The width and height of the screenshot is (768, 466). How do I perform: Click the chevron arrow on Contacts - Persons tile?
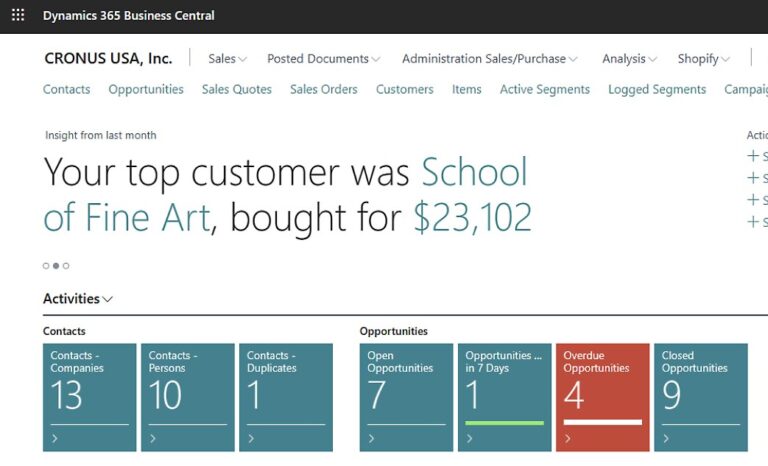[x=153, y=439]
